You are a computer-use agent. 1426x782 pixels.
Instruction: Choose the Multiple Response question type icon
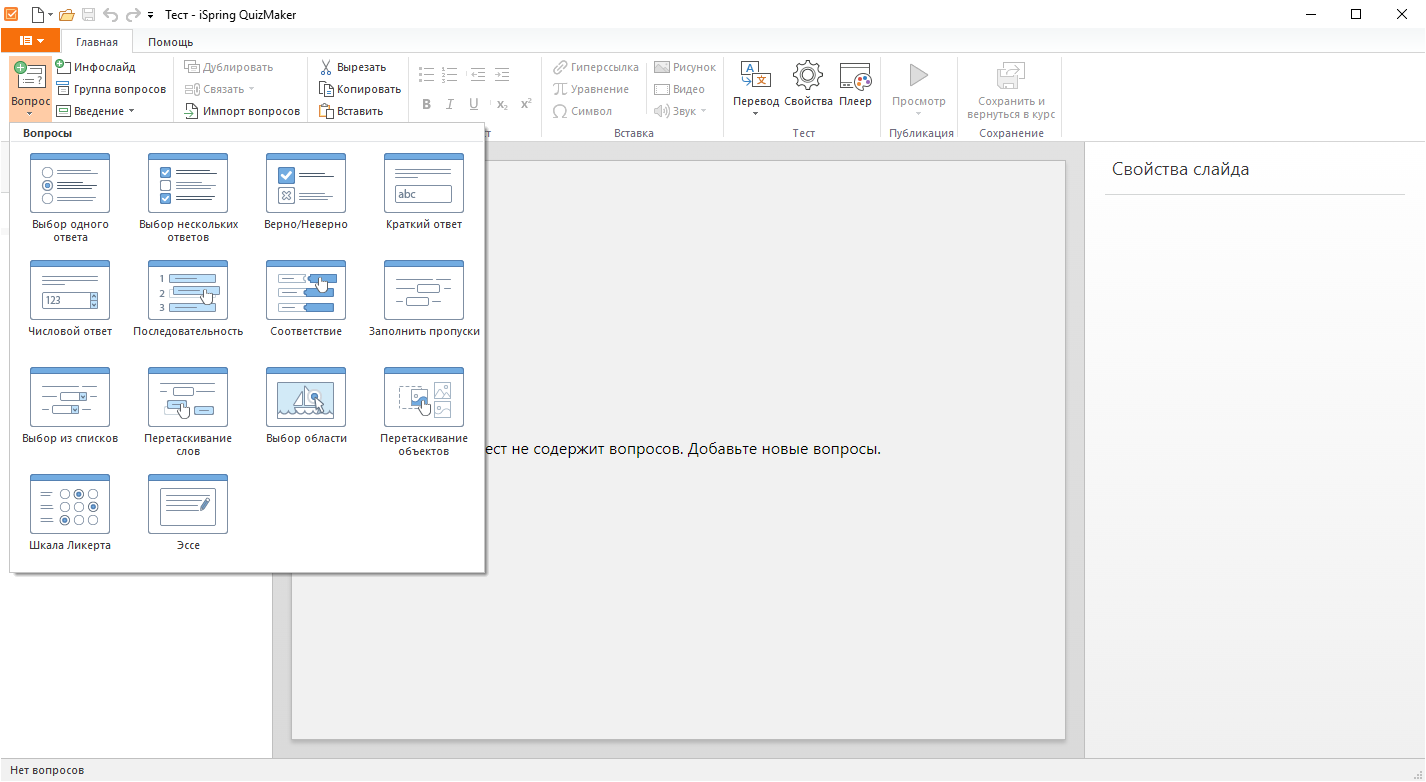[x=188, y=184]
